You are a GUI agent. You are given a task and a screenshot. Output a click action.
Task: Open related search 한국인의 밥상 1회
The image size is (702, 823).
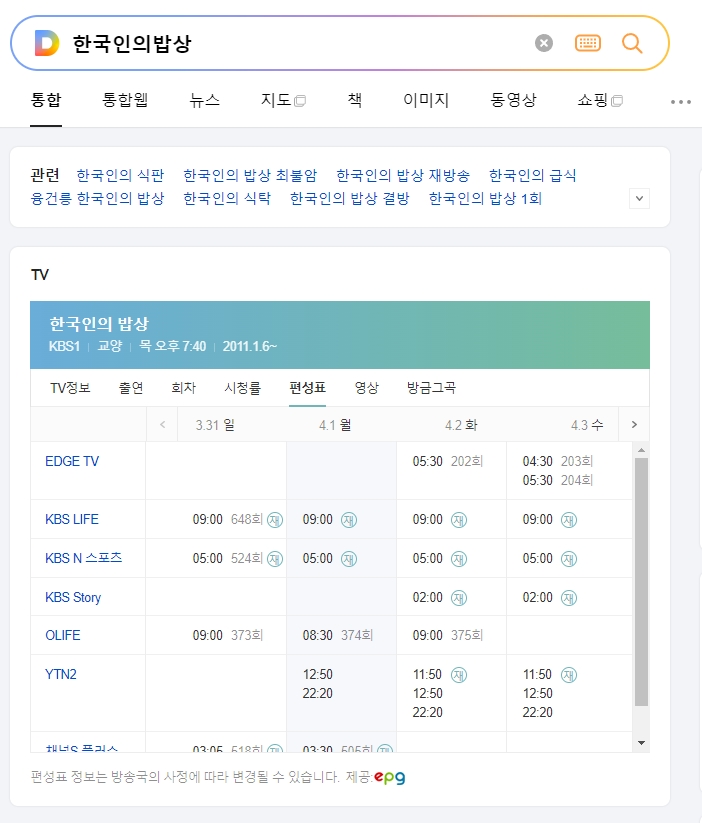485,198
